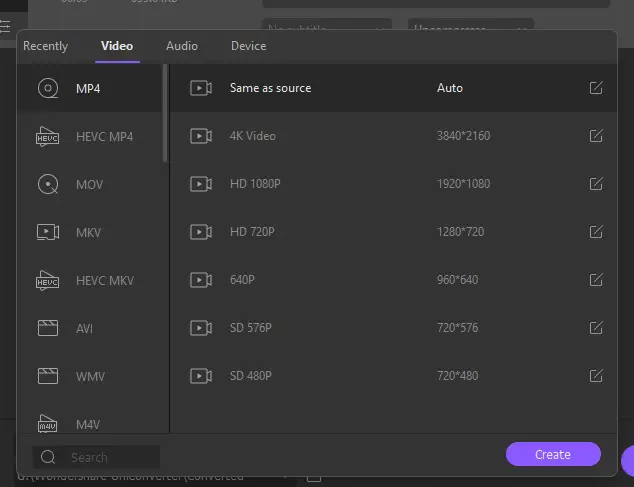
Task: Pick the WMV clapperboard icon
Action: coord(48,376)
